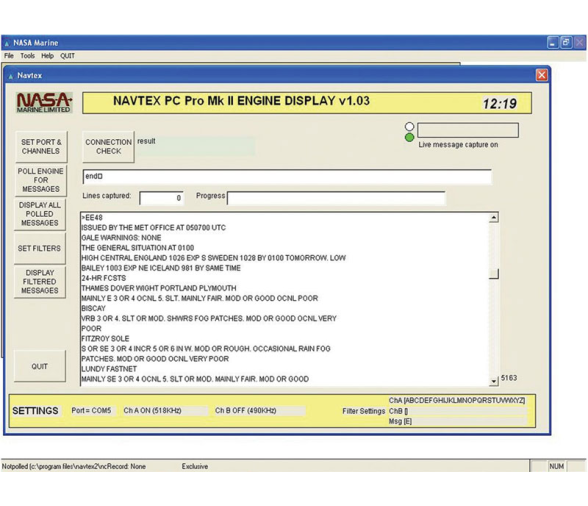The width and height of the screenshot is (588, 506).
Task: Click the '>EE48' message line
Action: click(92, 218)
